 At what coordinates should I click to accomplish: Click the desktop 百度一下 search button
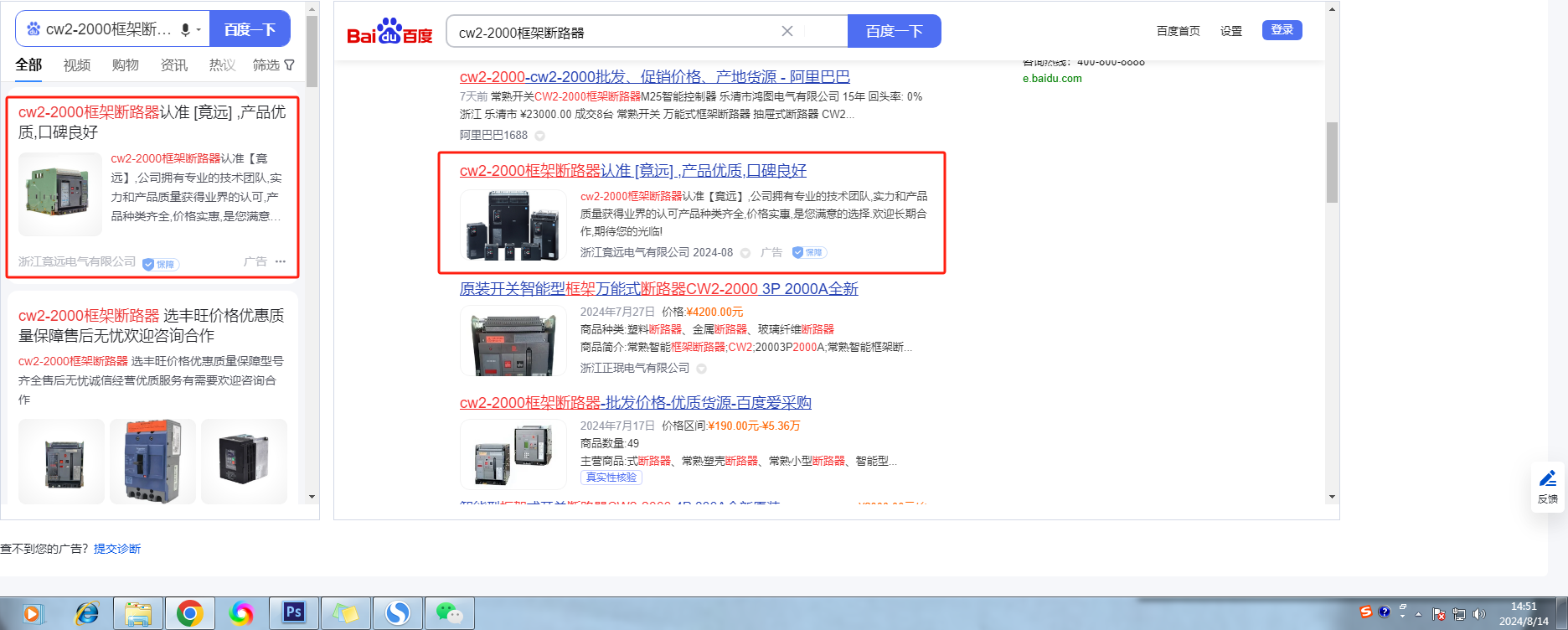click(895, 31)
